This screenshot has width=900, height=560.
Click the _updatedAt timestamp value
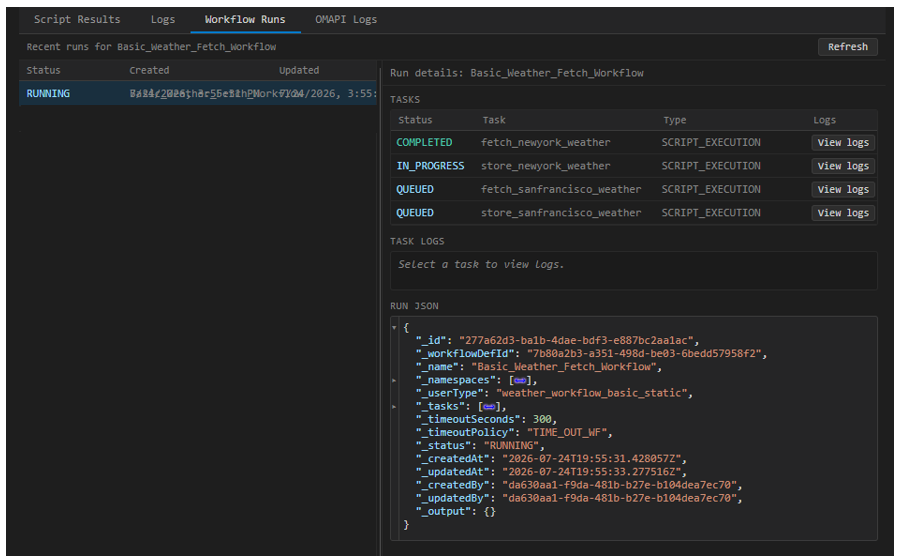pyautogui.click(x=591, y=472)
